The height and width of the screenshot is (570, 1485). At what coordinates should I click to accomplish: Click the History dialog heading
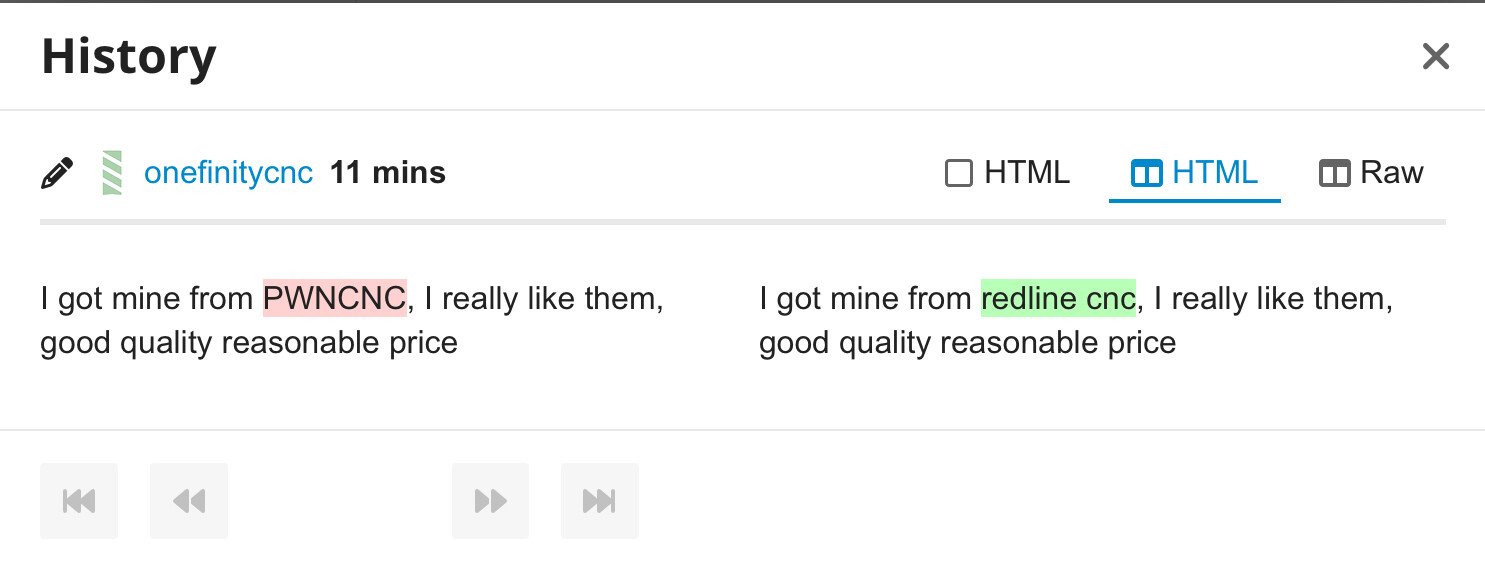(129, 56)
